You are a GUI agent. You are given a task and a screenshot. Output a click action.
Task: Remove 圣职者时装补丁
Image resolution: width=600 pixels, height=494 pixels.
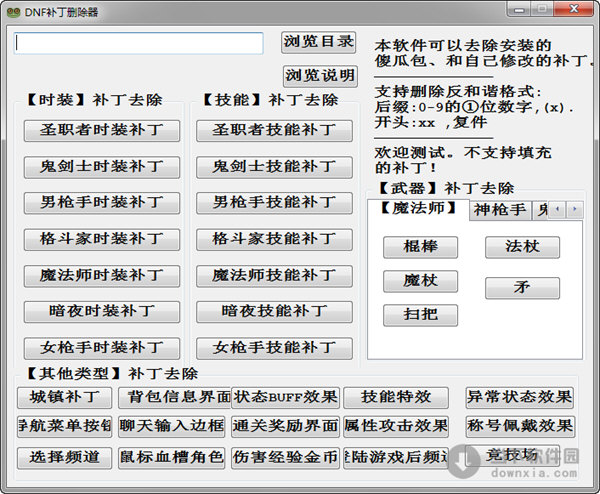point(102,131)
